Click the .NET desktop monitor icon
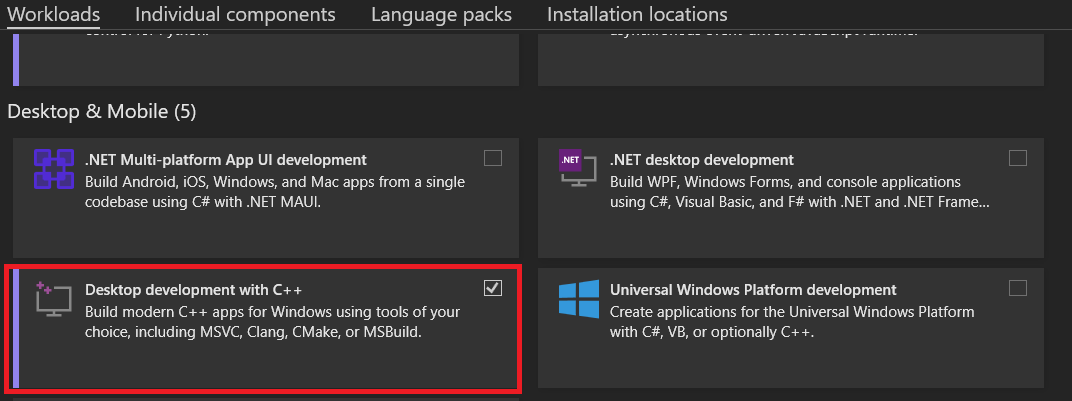1072x401 pixels. (578, 169)
